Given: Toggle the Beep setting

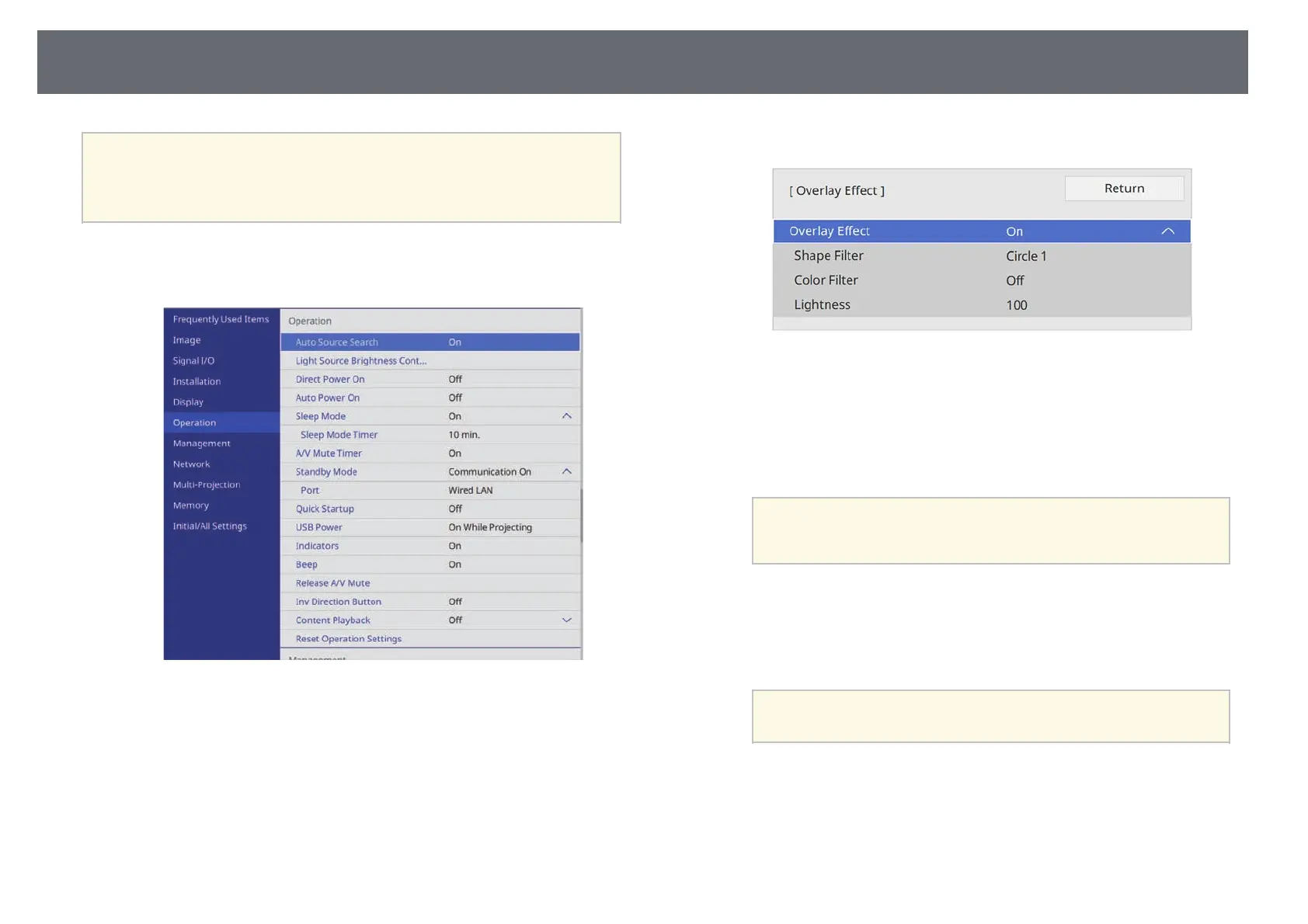Looking at the screenshot, I should coord(430,565).
